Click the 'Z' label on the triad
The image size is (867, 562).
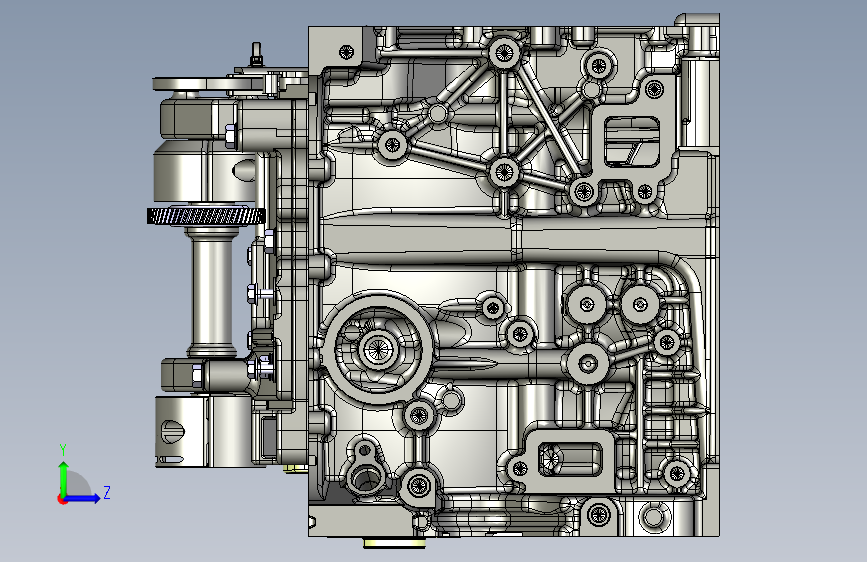pyautogui.click(x=107, y=492)
